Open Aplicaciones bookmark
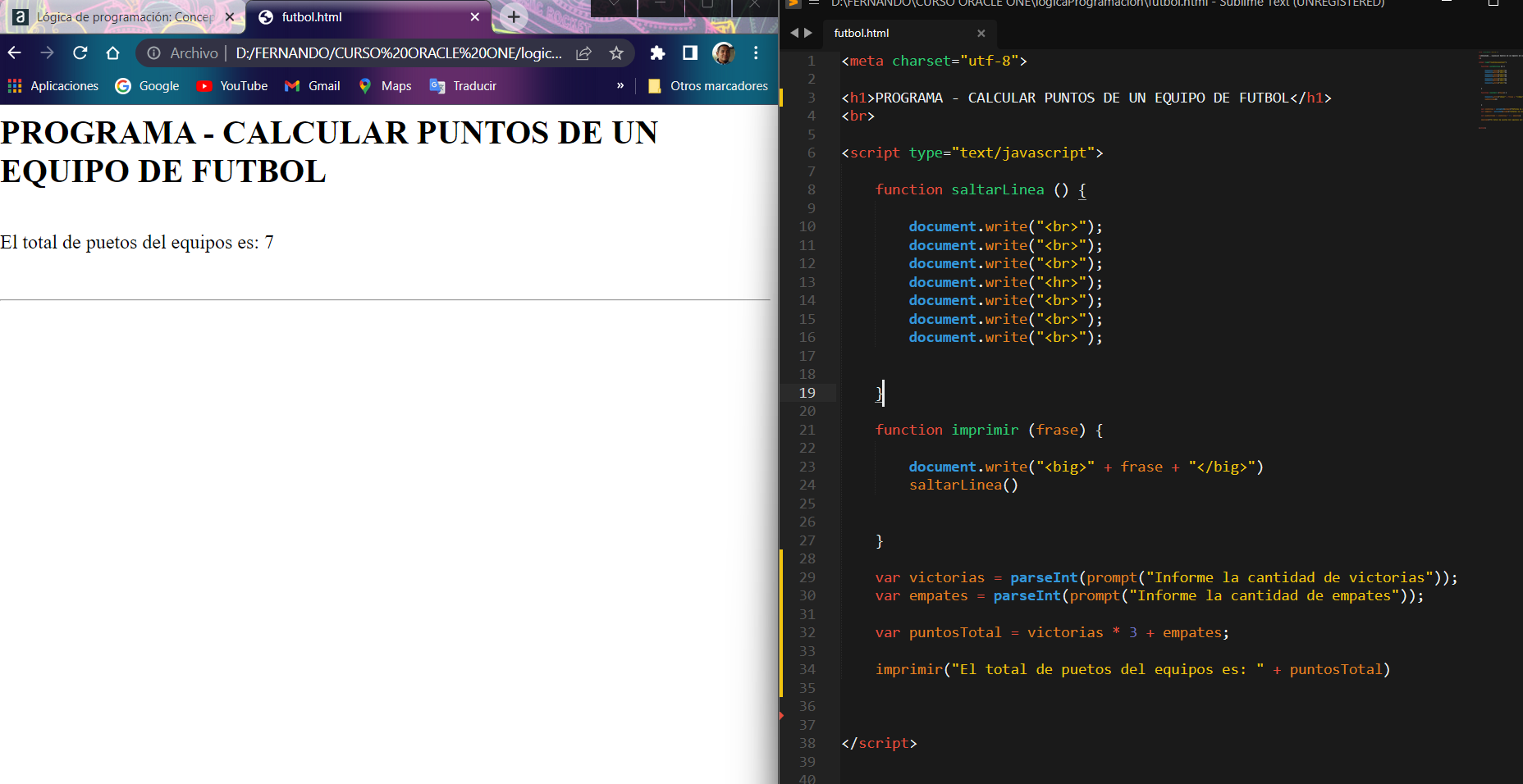 point(53,86)
